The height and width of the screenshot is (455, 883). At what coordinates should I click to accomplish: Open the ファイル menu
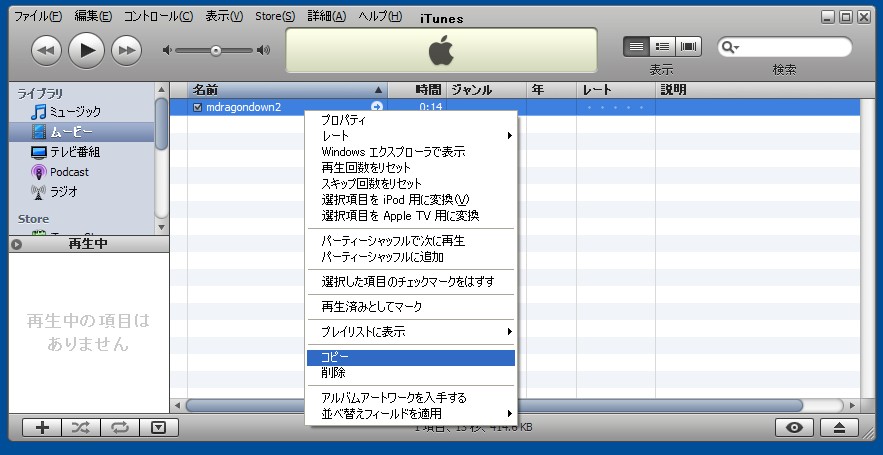38,16
